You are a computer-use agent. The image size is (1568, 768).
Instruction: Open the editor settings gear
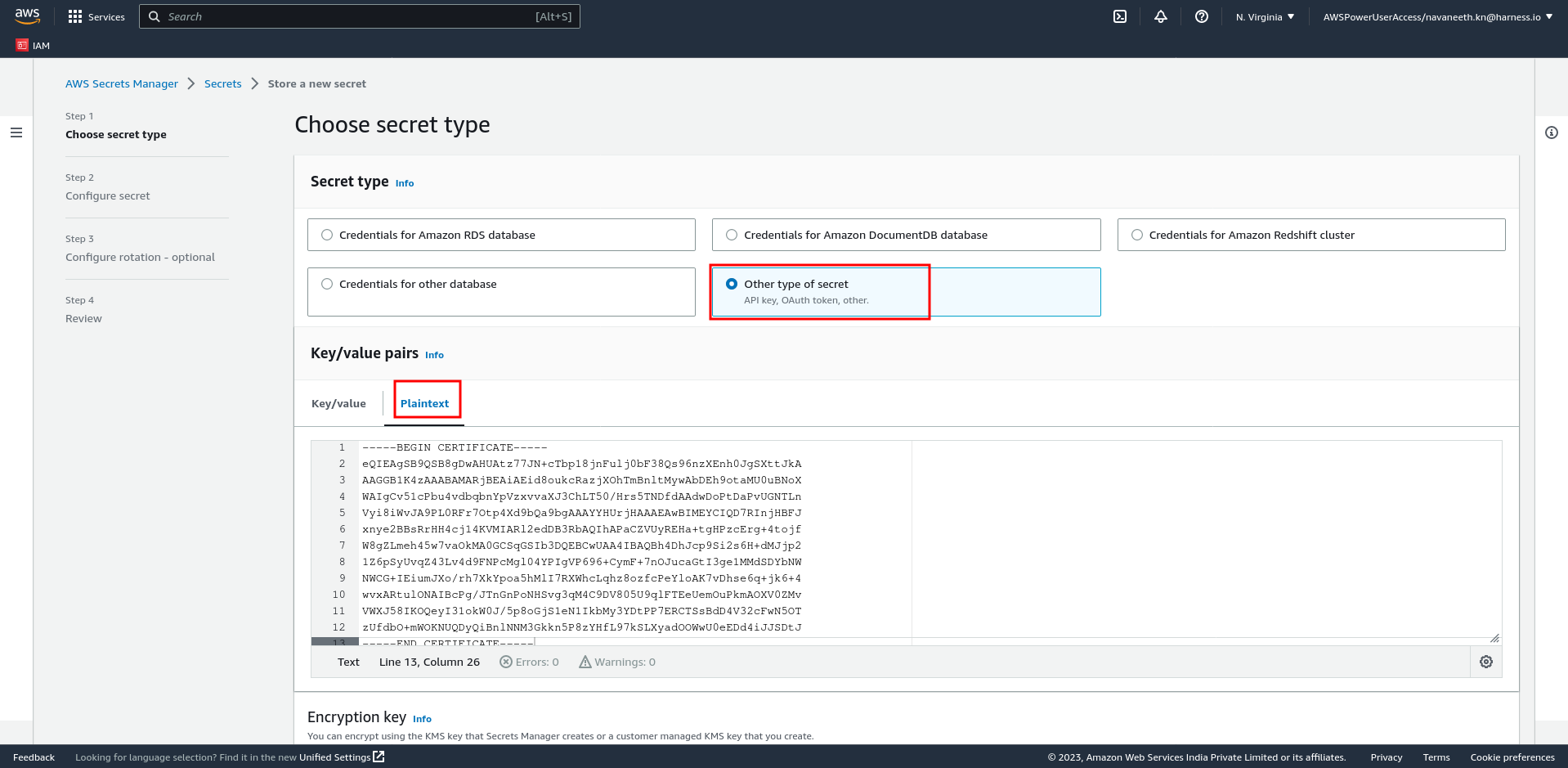(1485, 662)
